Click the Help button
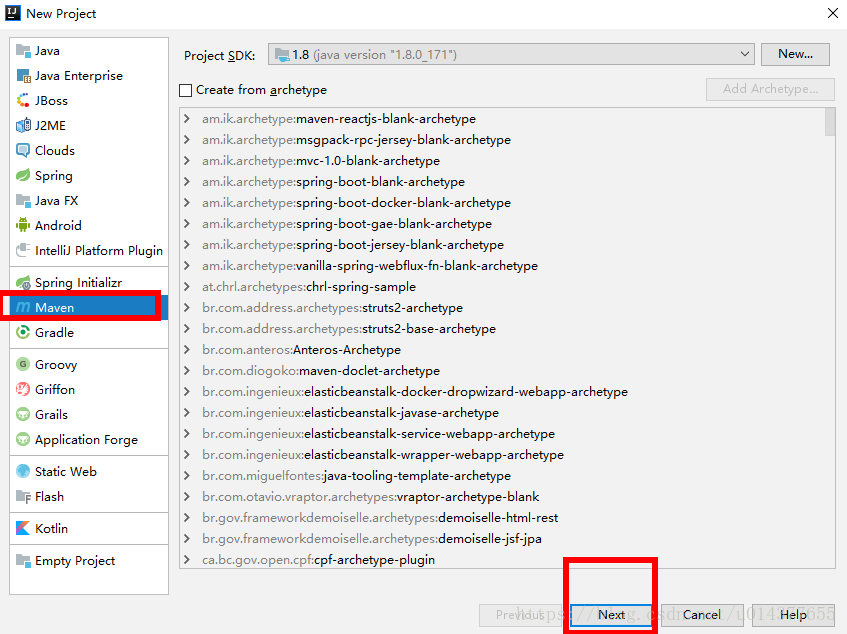 (793, 615)
